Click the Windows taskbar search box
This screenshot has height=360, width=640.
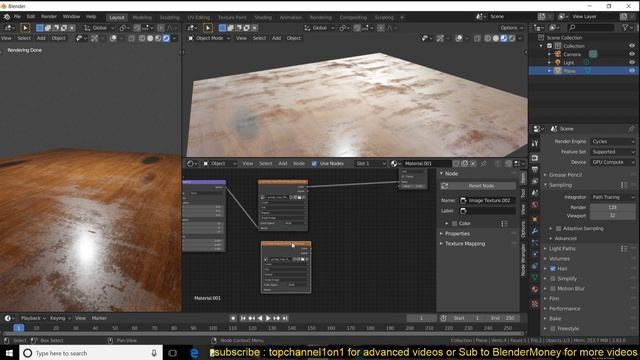tap(91, 353)
